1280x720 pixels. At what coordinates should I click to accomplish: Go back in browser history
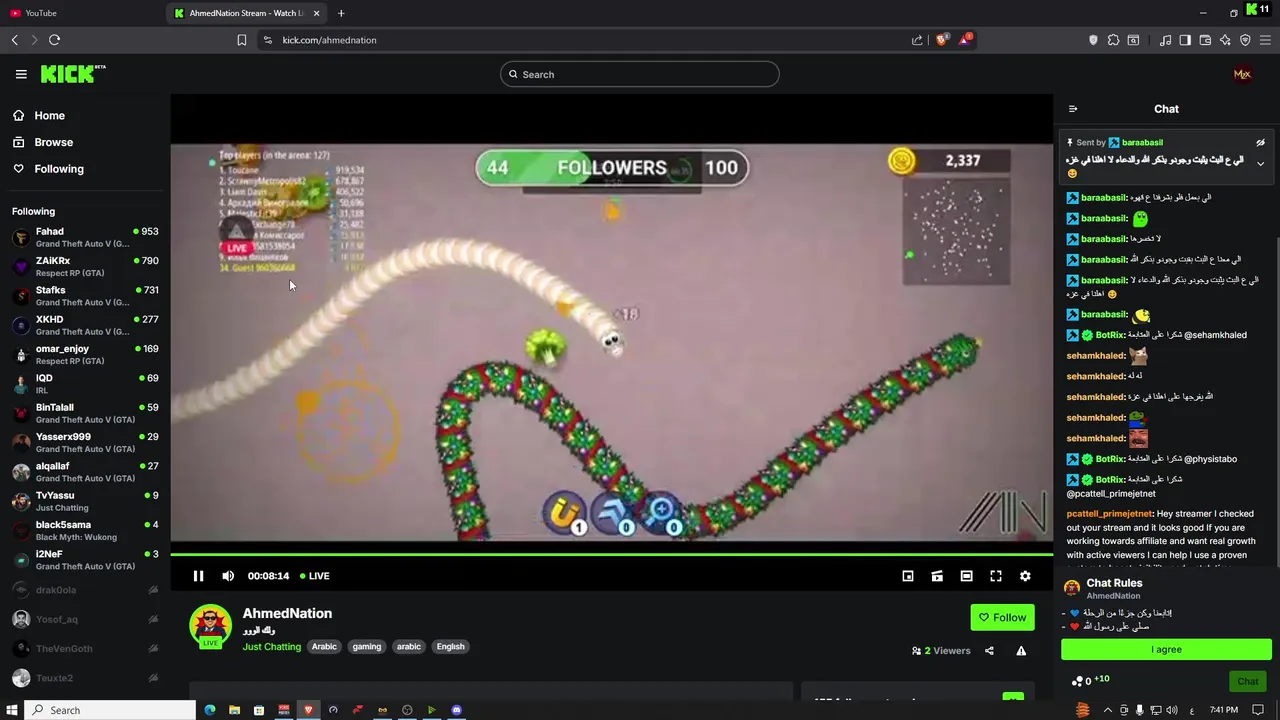point(14,40)
